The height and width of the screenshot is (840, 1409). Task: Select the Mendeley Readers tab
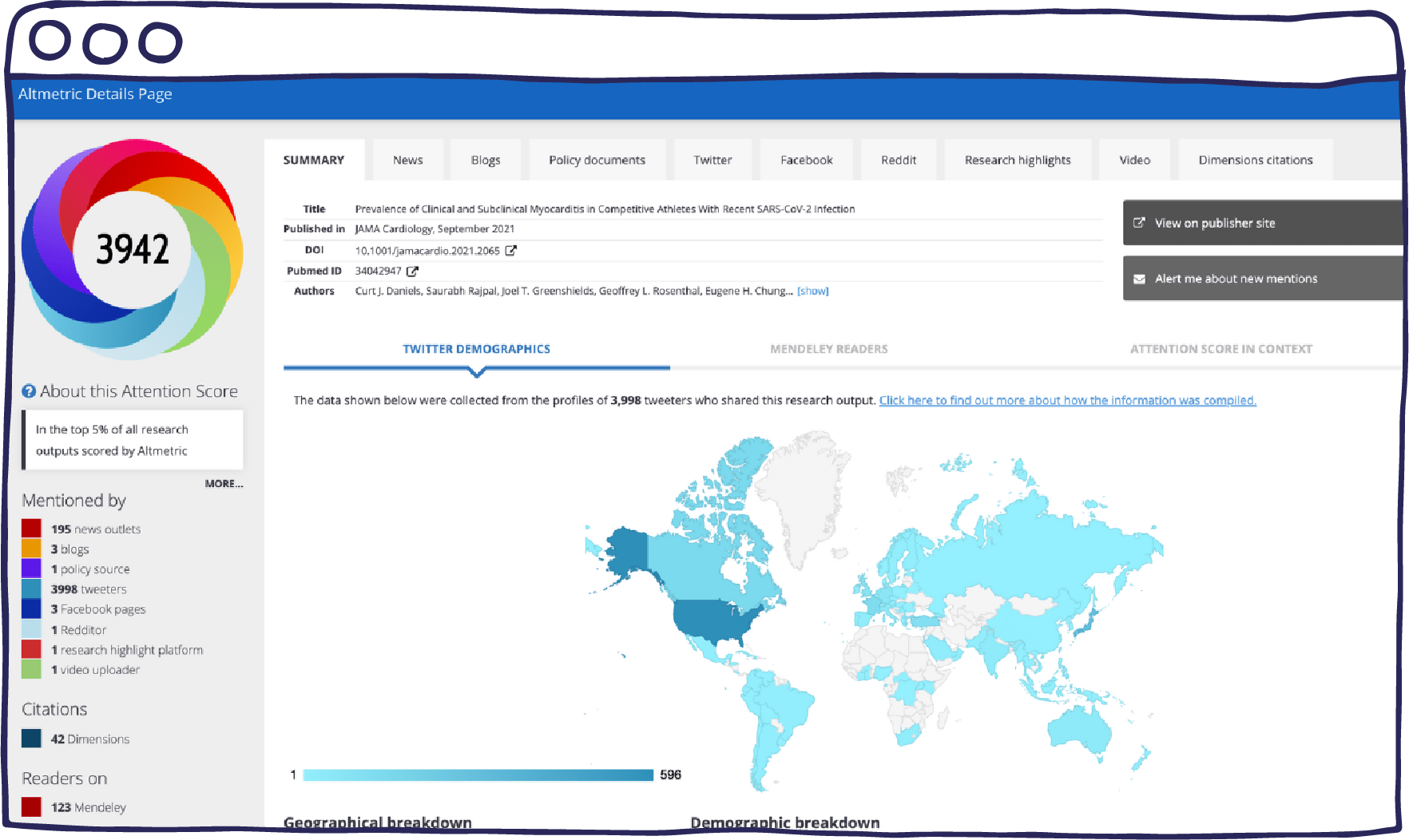(829, 349)
